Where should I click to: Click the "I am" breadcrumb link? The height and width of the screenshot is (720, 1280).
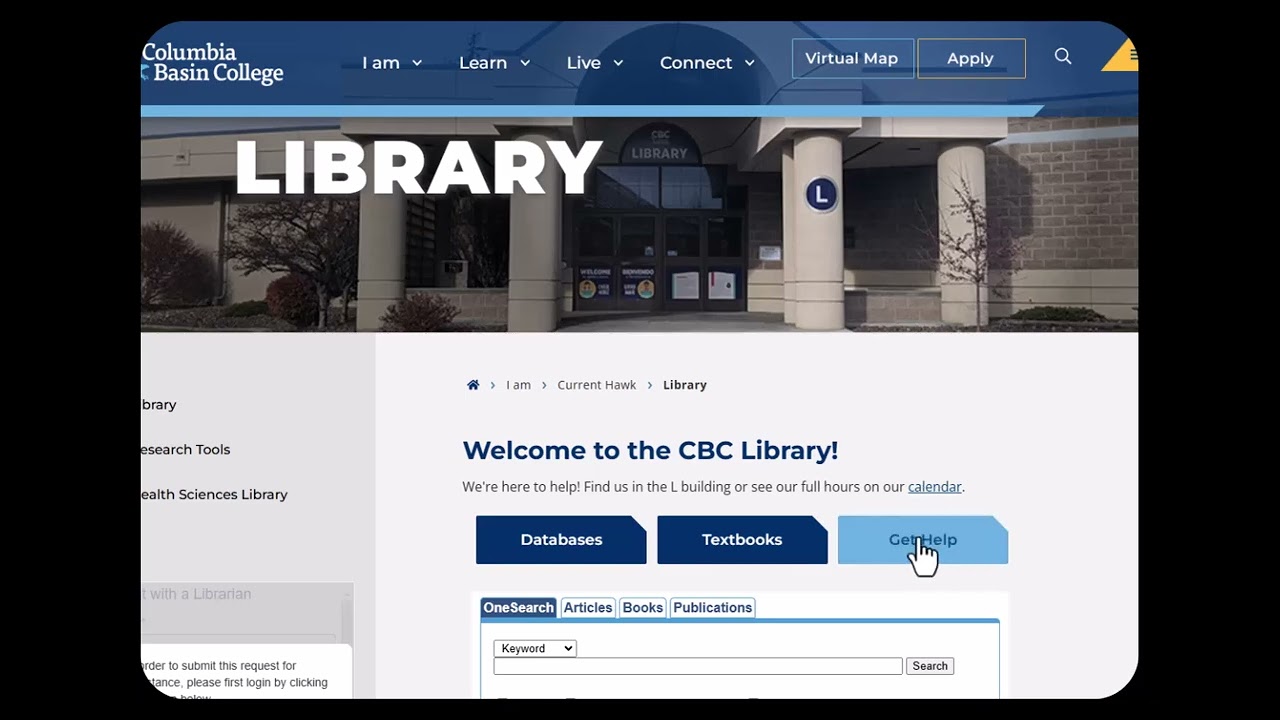click(x=518, y=385)
